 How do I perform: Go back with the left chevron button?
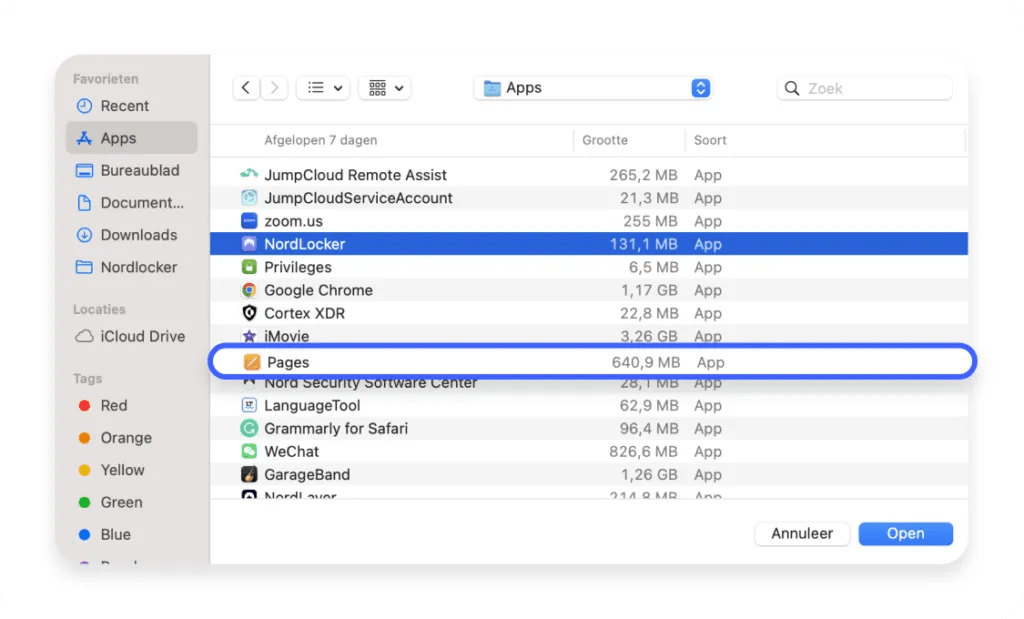click(246, 87)
